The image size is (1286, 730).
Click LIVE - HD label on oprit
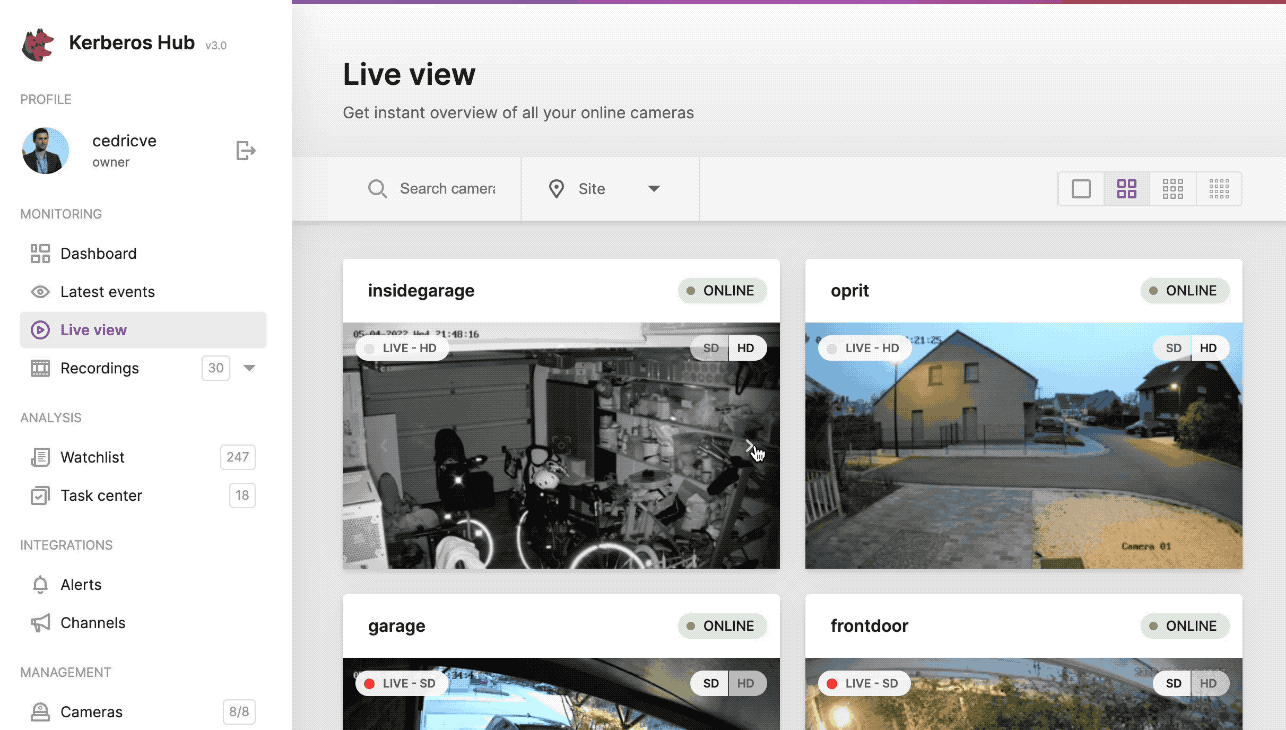pyautogui.click(x=865, y=348)
